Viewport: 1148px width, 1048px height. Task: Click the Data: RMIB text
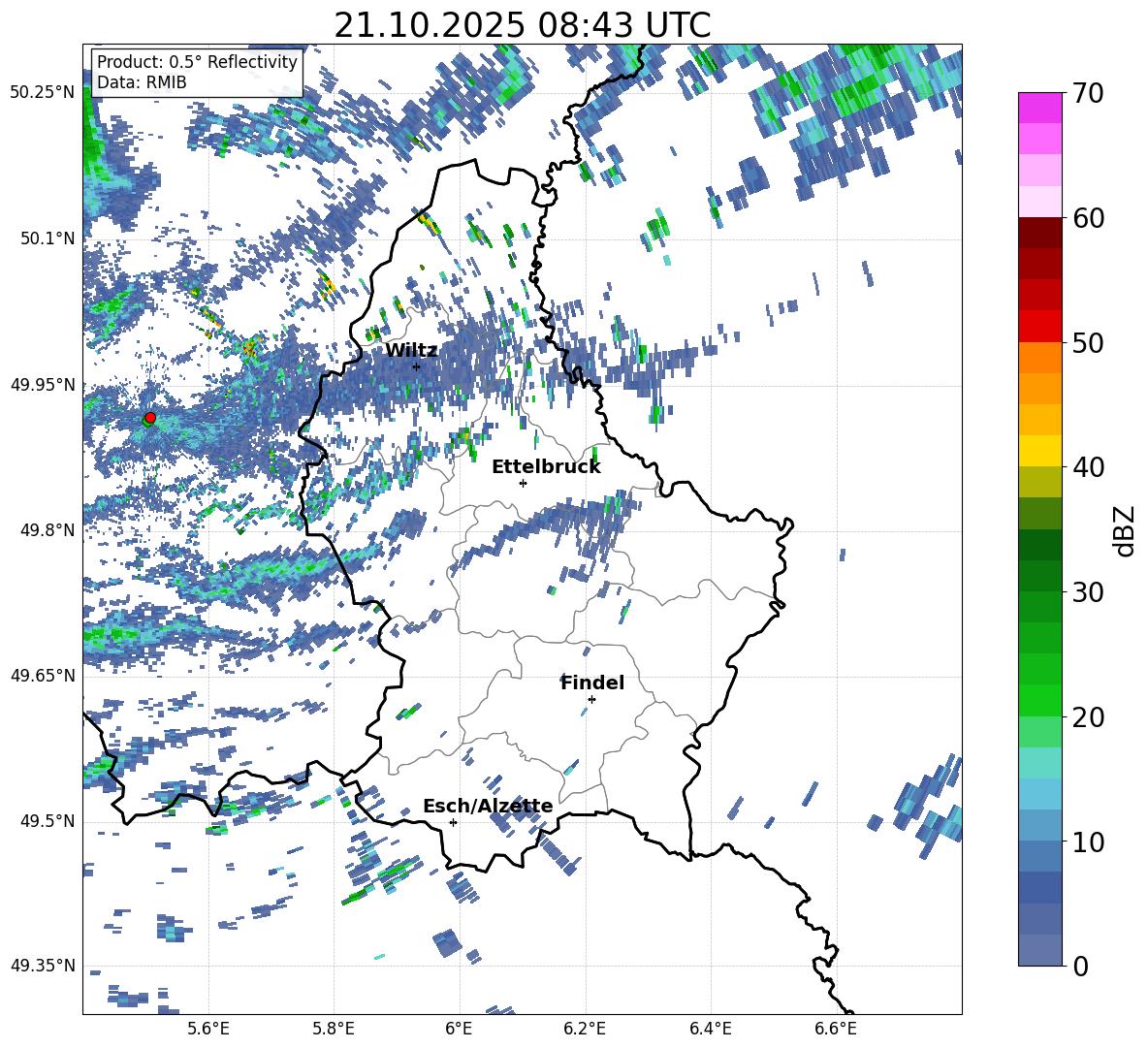(142, 82)
